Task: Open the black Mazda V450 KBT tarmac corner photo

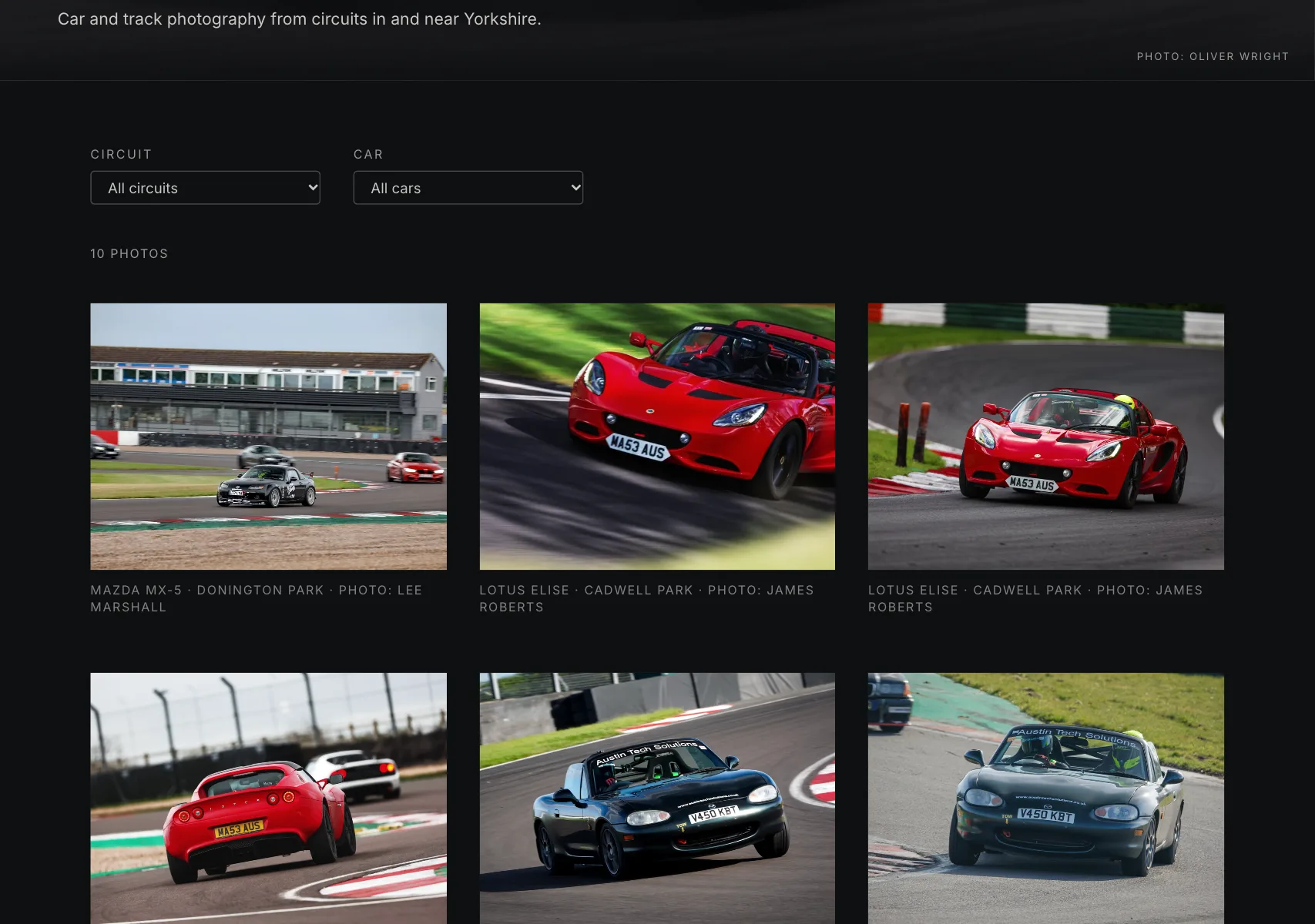Action: [657, 798]
